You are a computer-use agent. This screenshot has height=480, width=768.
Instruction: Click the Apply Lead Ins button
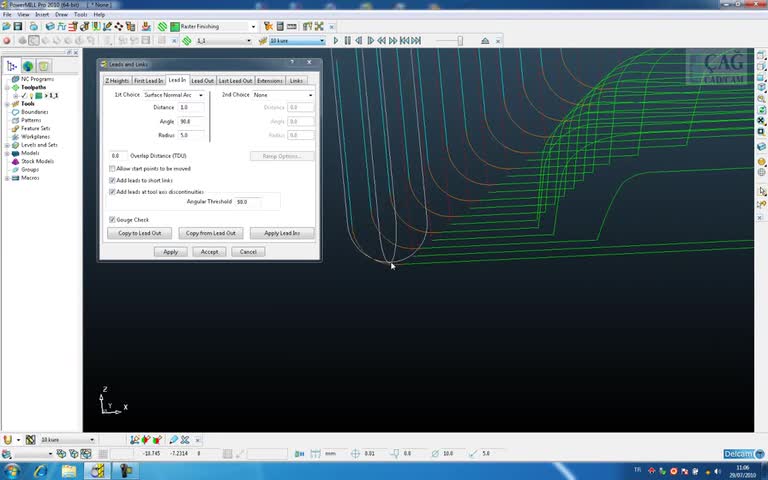pyautogui.click(x=282, y=233)
